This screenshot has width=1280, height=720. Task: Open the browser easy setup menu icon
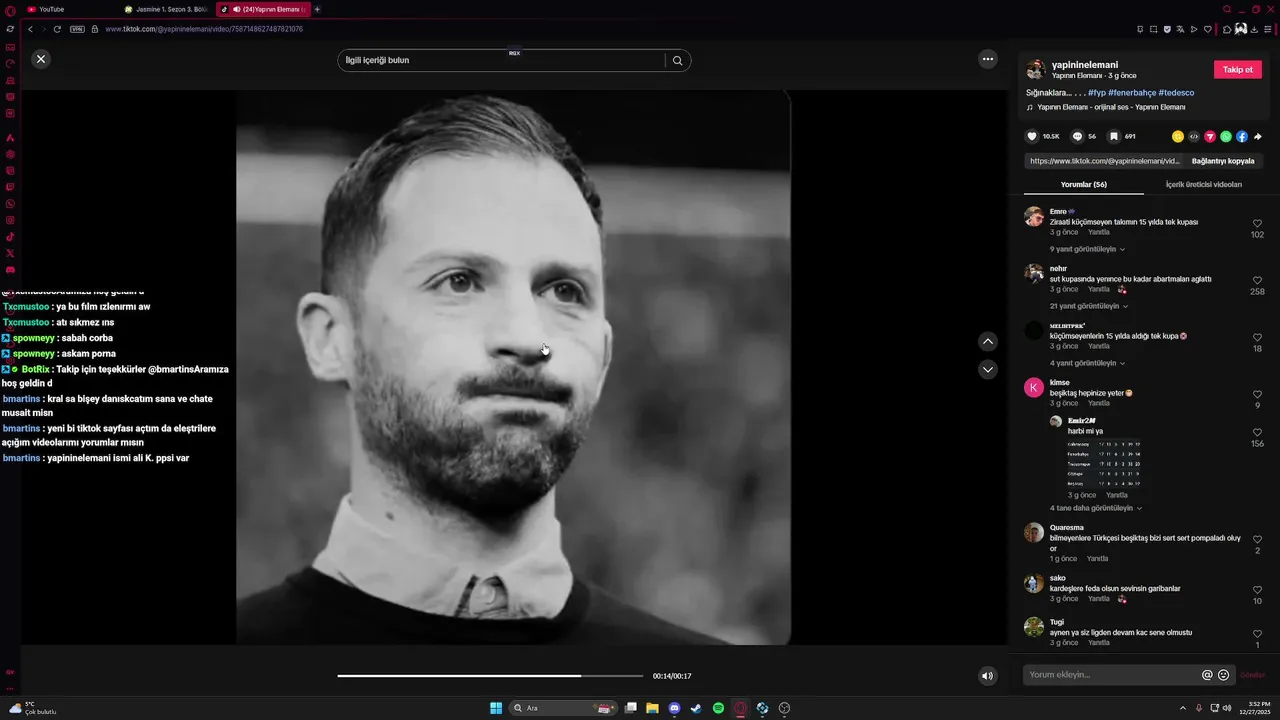point(1267,29)
